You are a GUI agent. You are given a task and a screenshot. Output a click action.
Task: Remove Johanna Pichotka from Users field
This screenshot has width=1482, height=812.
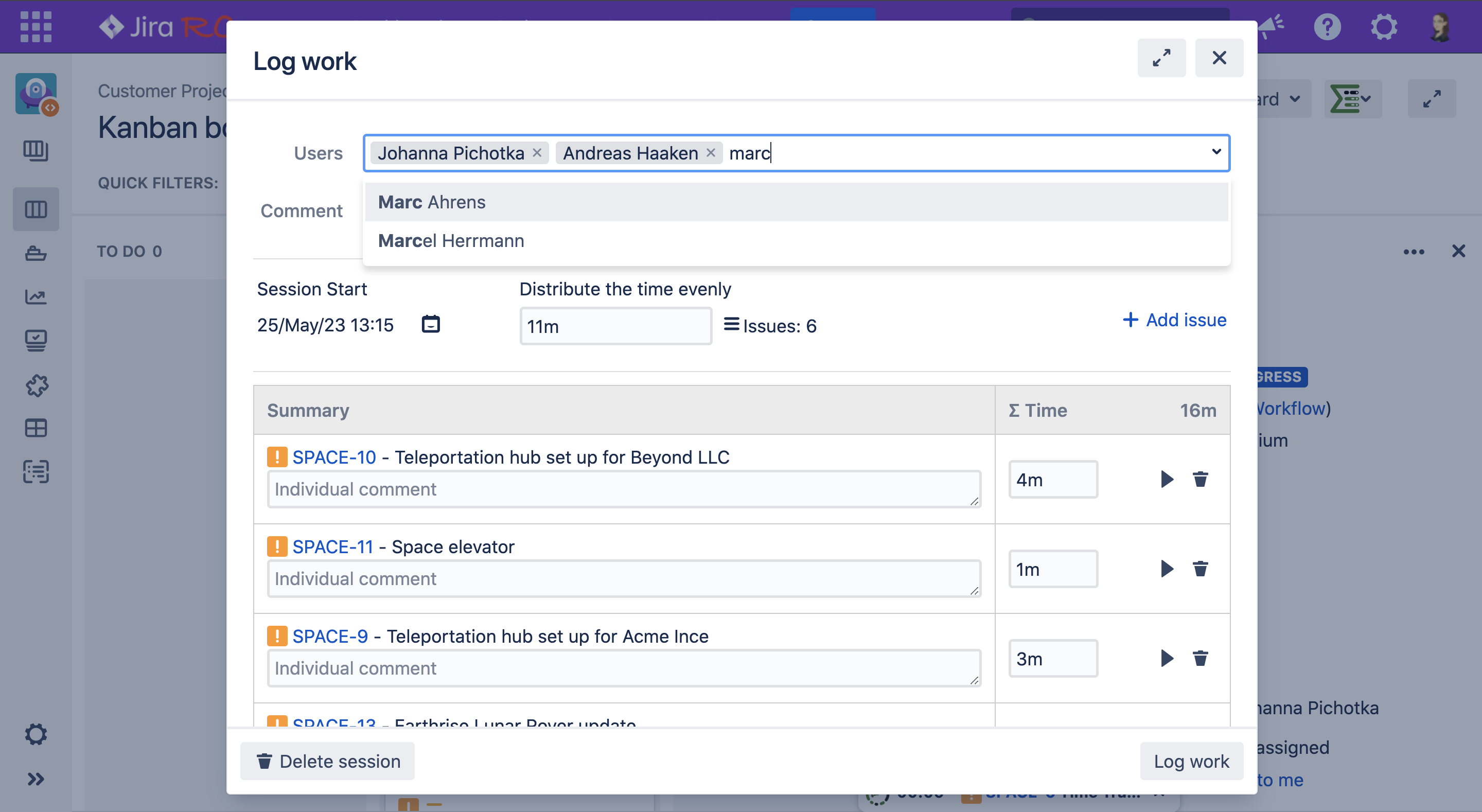(x=537, y=152)
